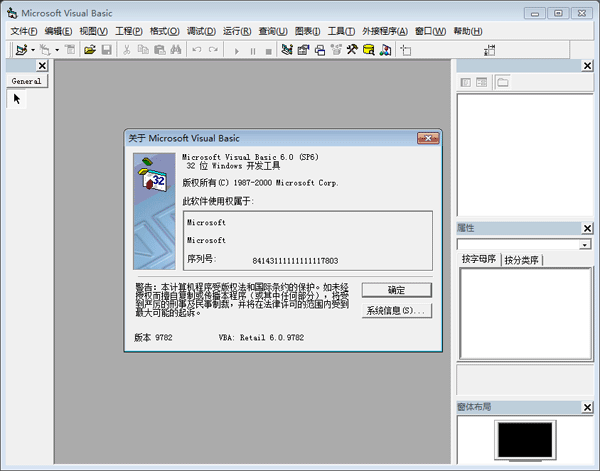The width and height of the screenshot is (600, 471).
Task: Expand the Add Form dropdown arrow
Action: (57, 50)
